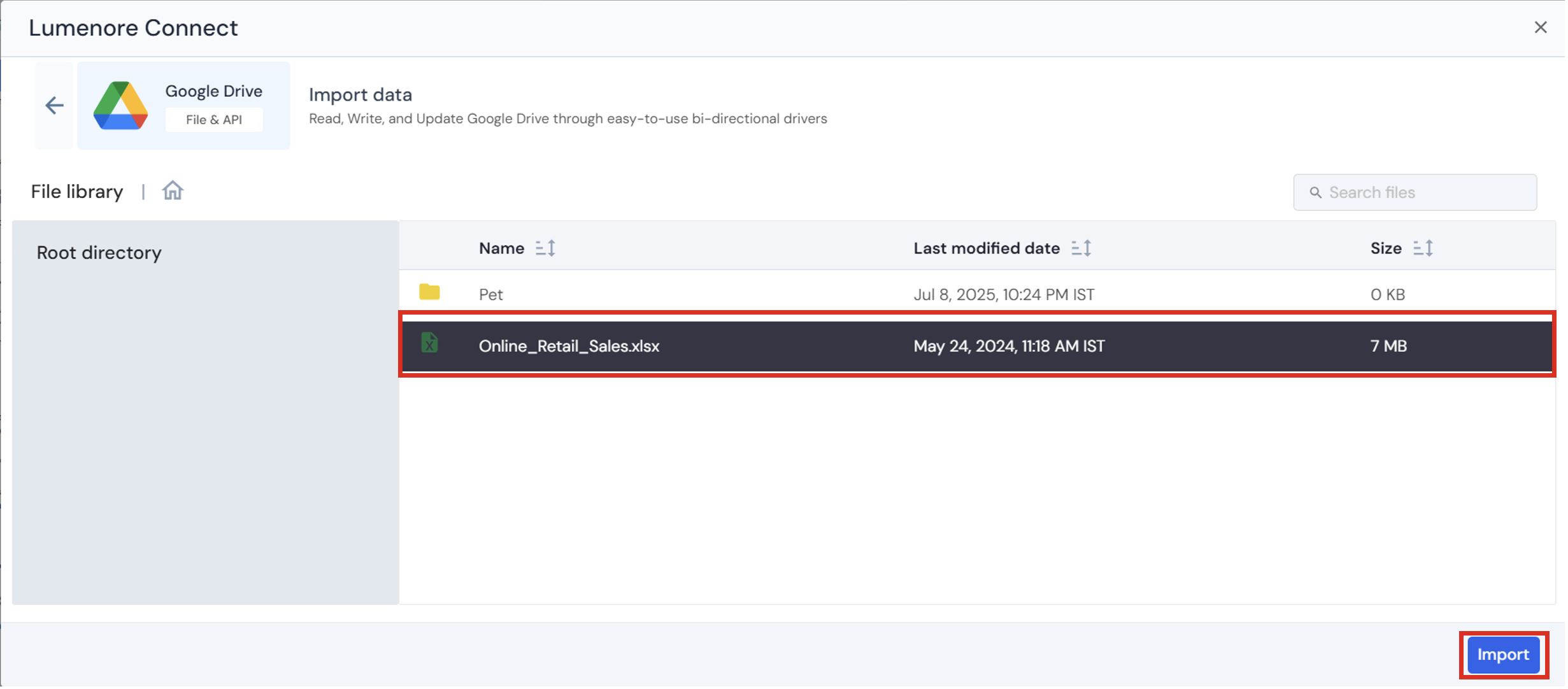Open the Pet folder row

pyautogui.click(x=492, y=295)
